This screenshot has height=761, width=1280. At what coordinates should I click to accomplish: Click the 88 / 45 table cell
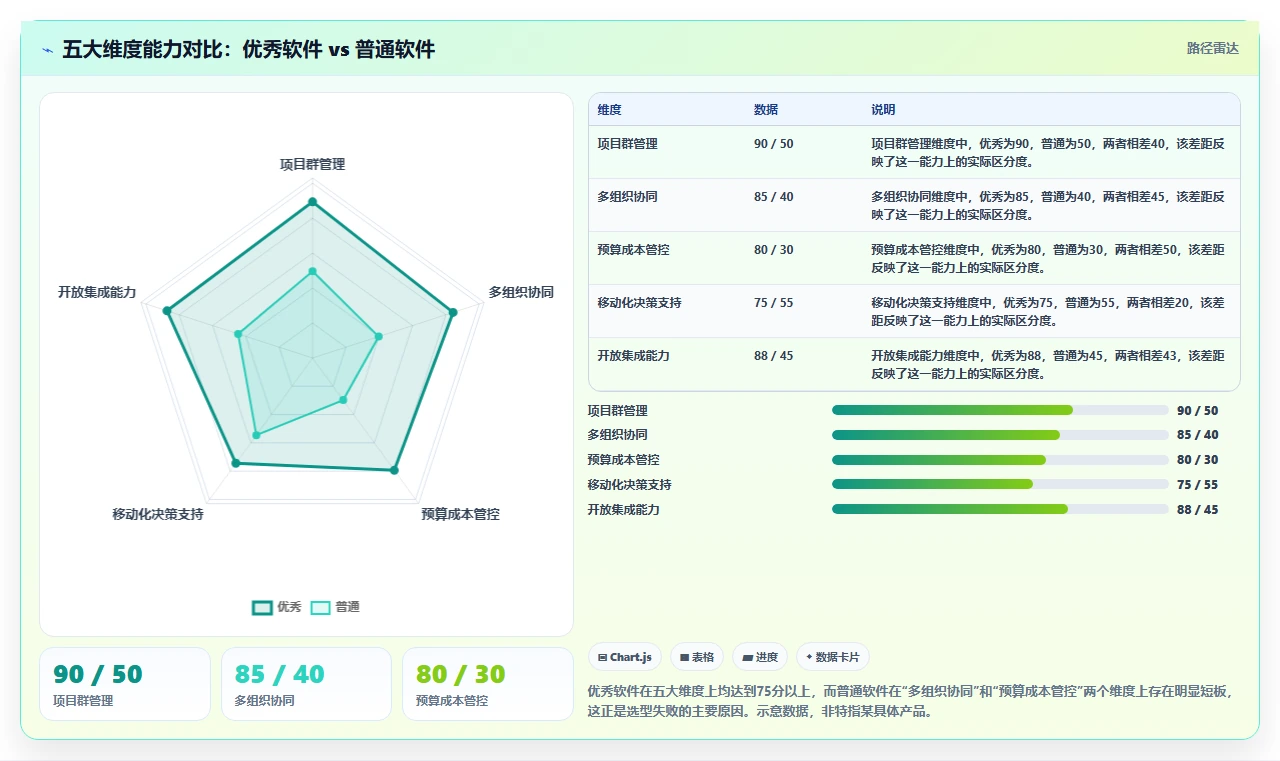(774, 356)
